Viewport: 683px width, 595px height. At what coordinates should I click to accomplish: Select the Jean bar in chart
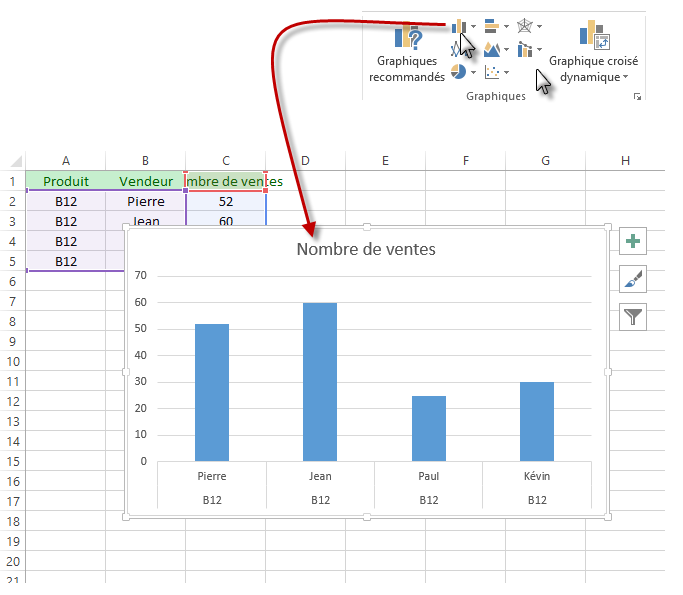pos(320,381)
